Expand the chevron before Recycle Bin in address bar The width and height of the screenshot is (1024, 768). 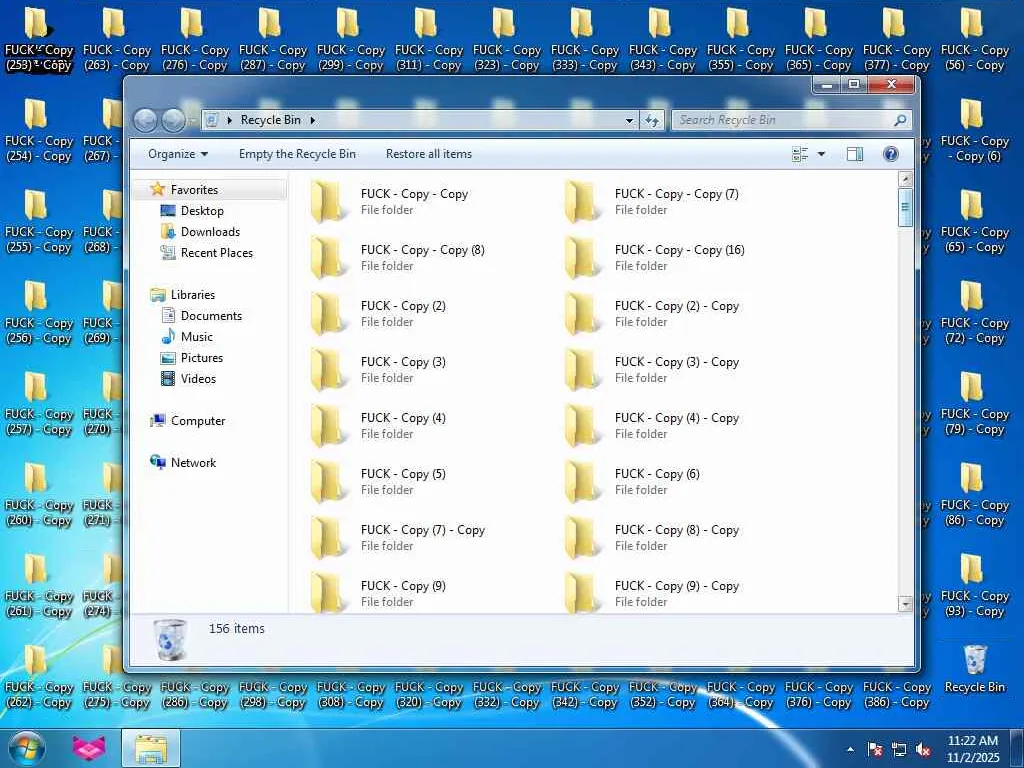(x=230, y=120)
